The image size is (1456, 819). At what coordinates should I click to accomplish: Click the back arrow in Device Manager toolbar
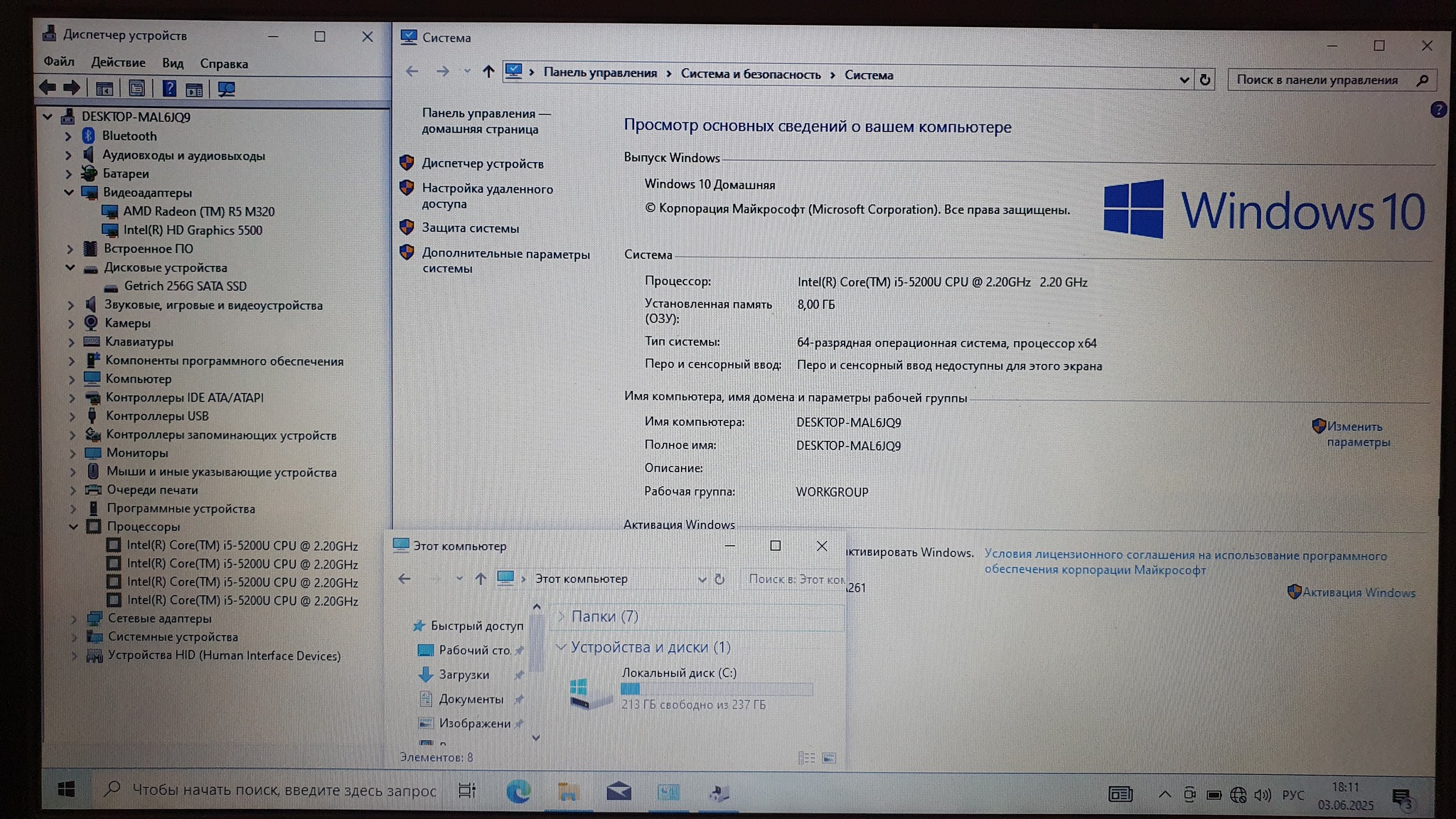click(x=48, y=87)
